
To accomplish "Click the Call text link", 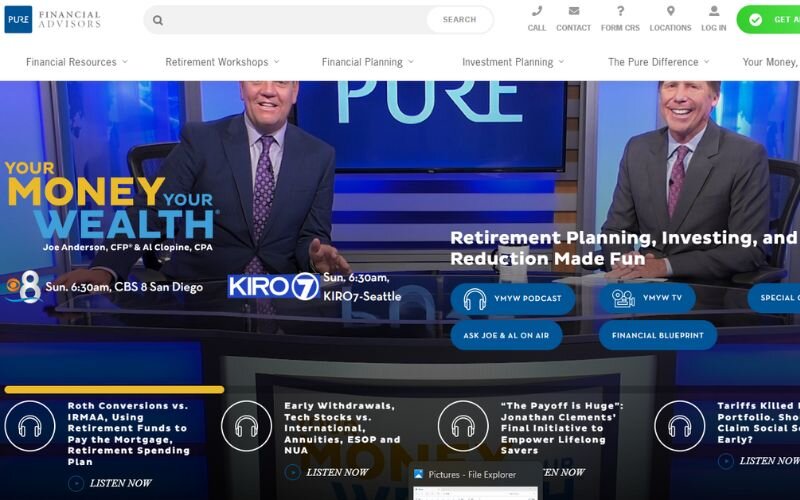I will [537, 28].
